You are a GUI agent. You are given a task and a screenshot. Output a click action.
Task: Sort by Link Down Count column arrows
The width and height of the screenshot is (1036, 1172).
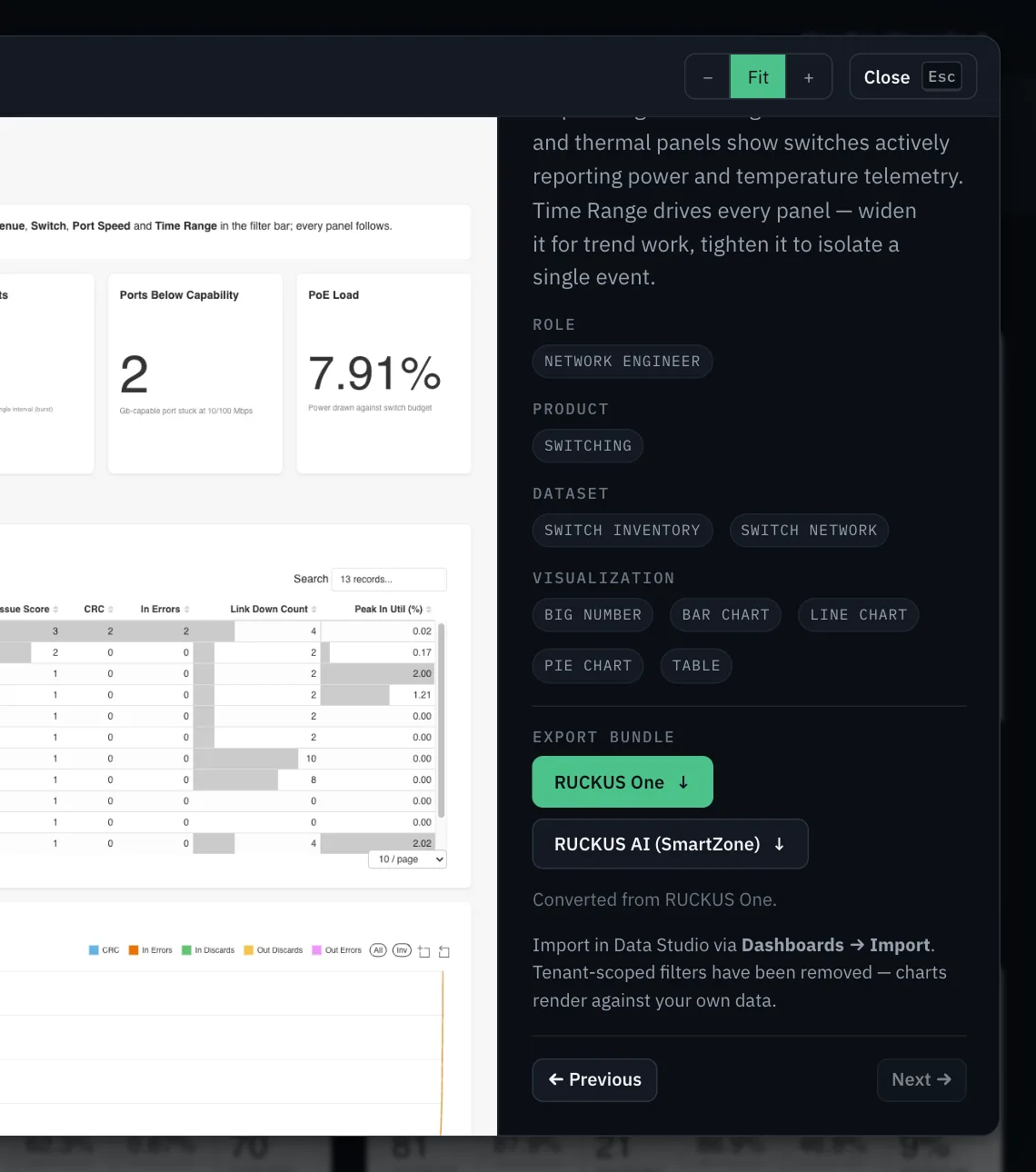(314, 610)
